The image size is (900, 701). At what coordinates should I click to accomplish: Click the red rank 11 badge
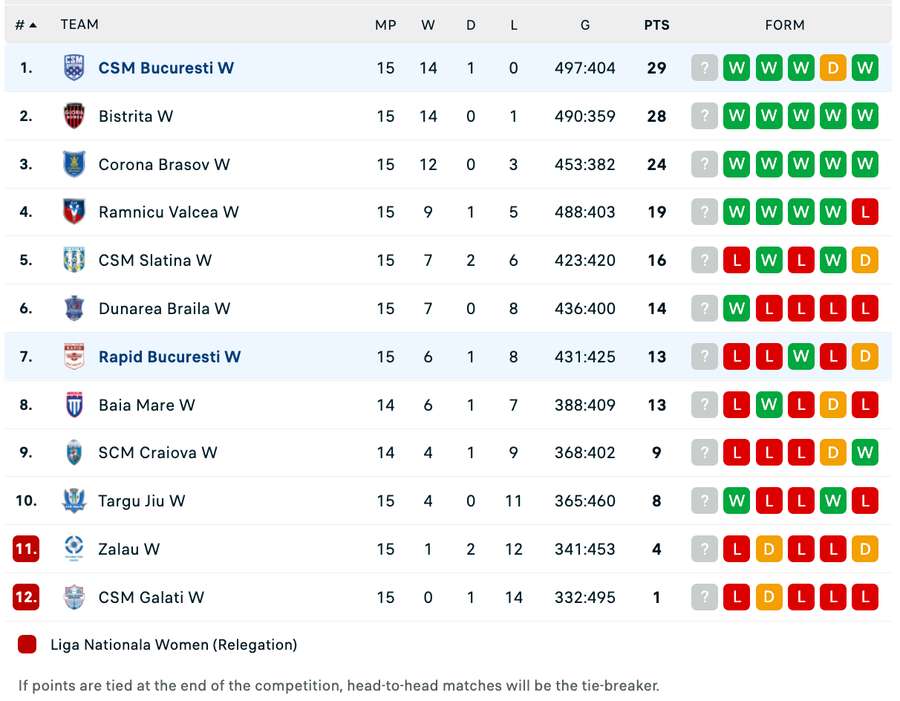coord(26,548)
